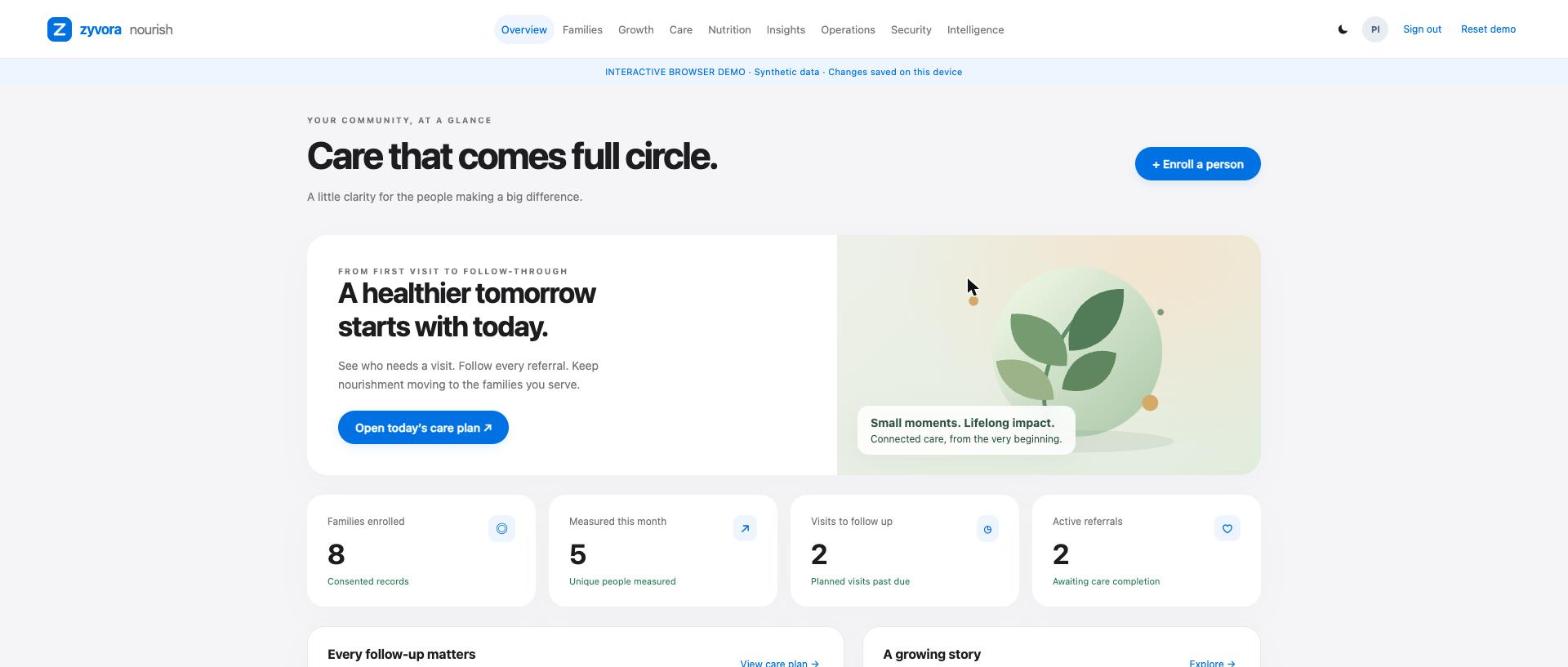1568x667 pixels.
Task: Click the Zyvora logo icon
Action: 59,29
